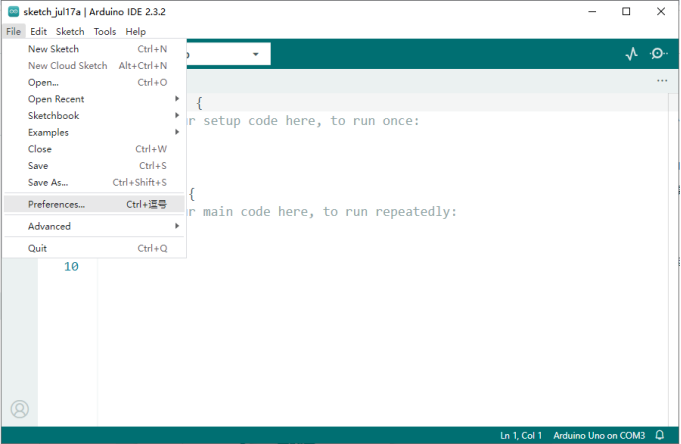
Task: Select New Cloud Sketch menu entry
Action: coord(94,66)
